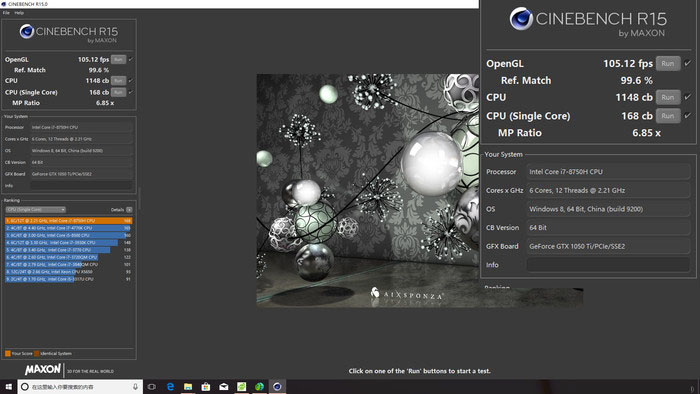Image resolution: width=700 pixels, height=394 pixels.
Task: Toggle the CPU test checkmark in left panel
Action: [131, 81]
